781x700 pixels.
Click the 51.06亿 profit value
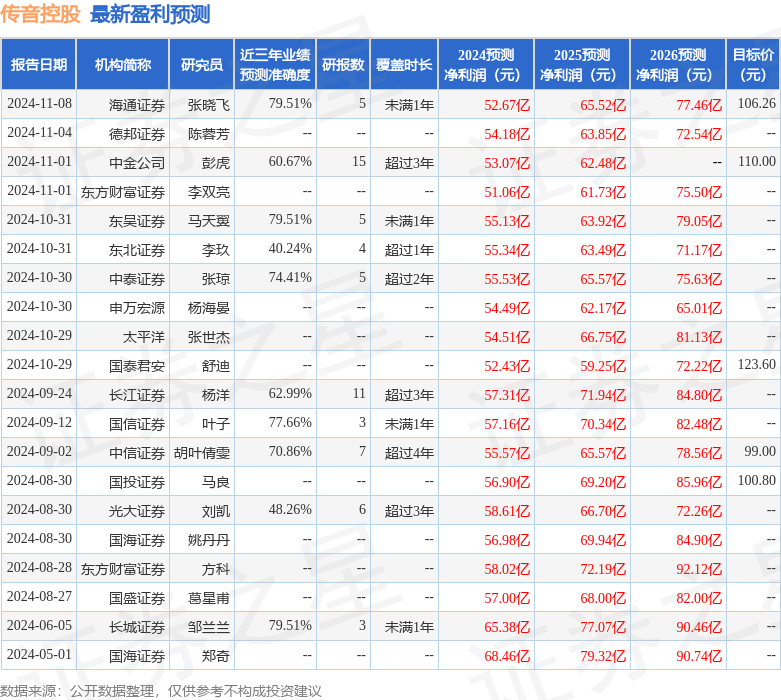click(x=507, y=192)
